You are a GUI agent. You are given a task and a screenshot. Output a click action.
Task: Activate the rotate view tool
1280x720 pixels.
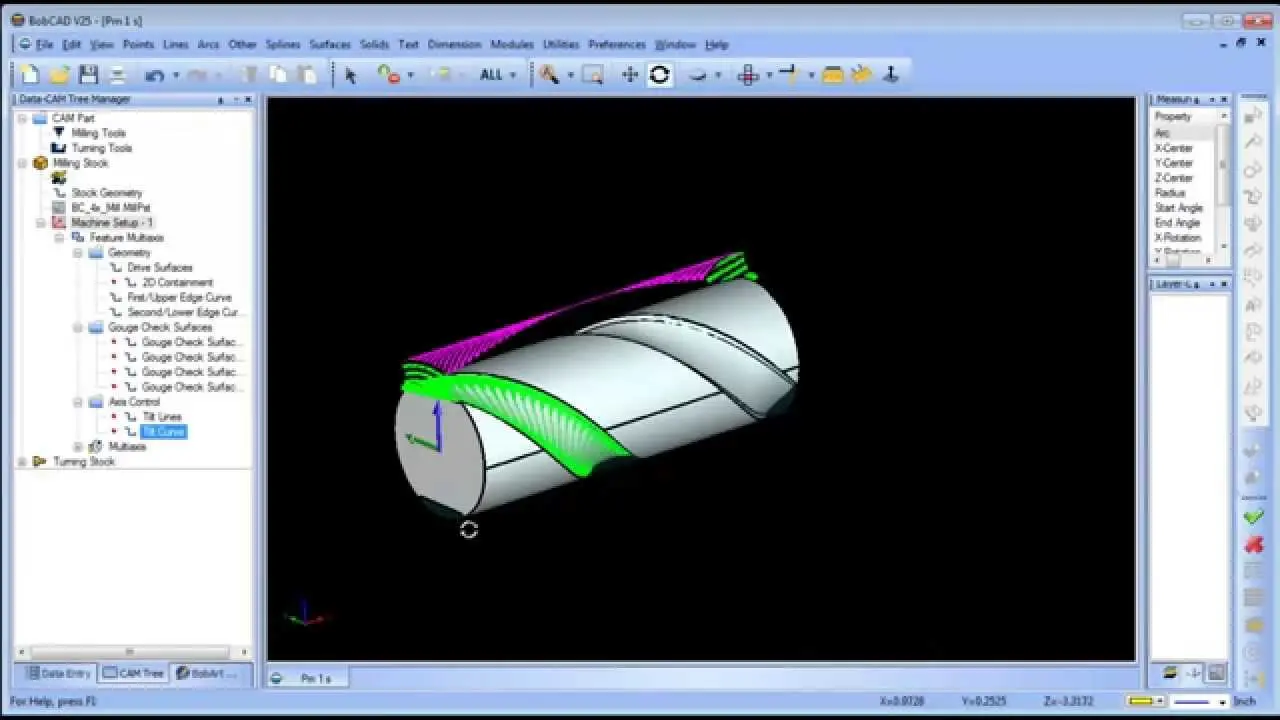(660, 75)
